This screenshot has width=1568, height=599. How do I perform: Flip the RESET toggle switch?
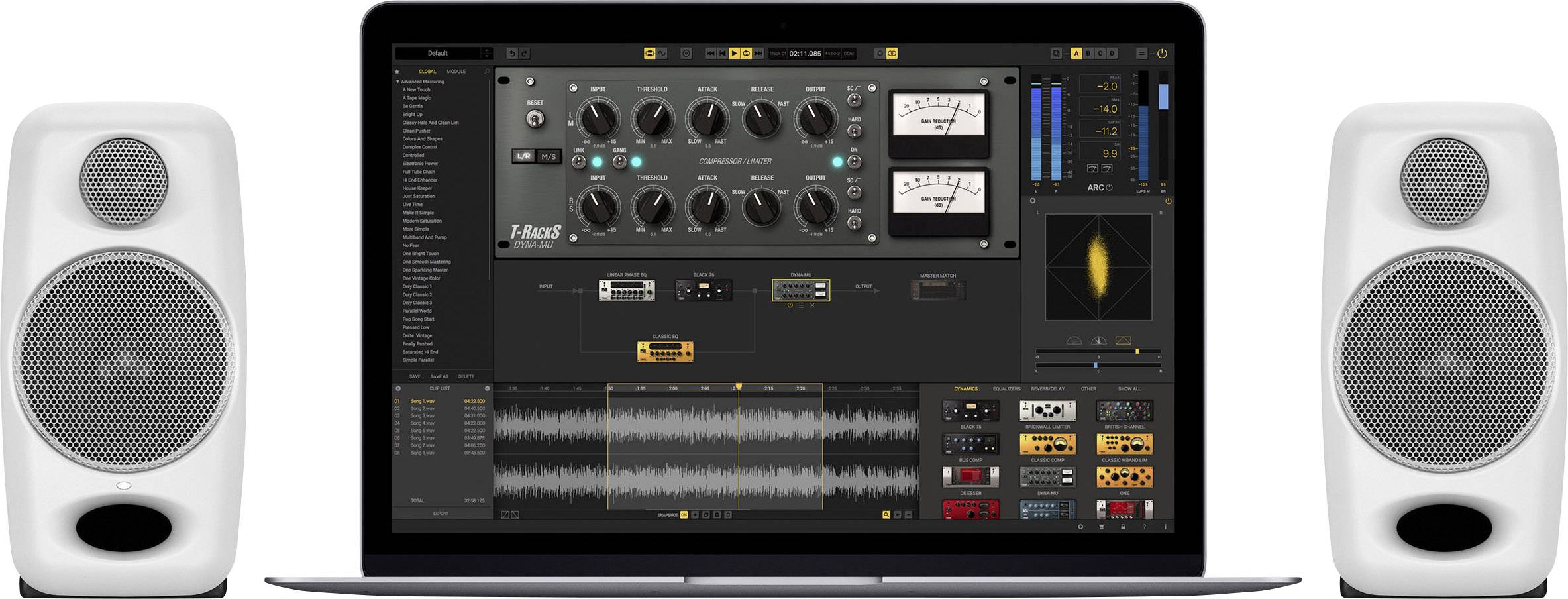(535, 119)
